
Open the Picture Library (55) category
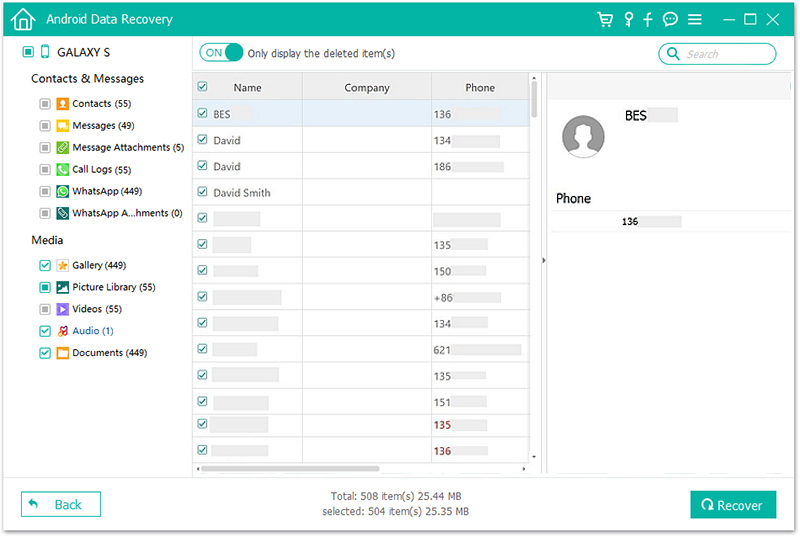114,287
